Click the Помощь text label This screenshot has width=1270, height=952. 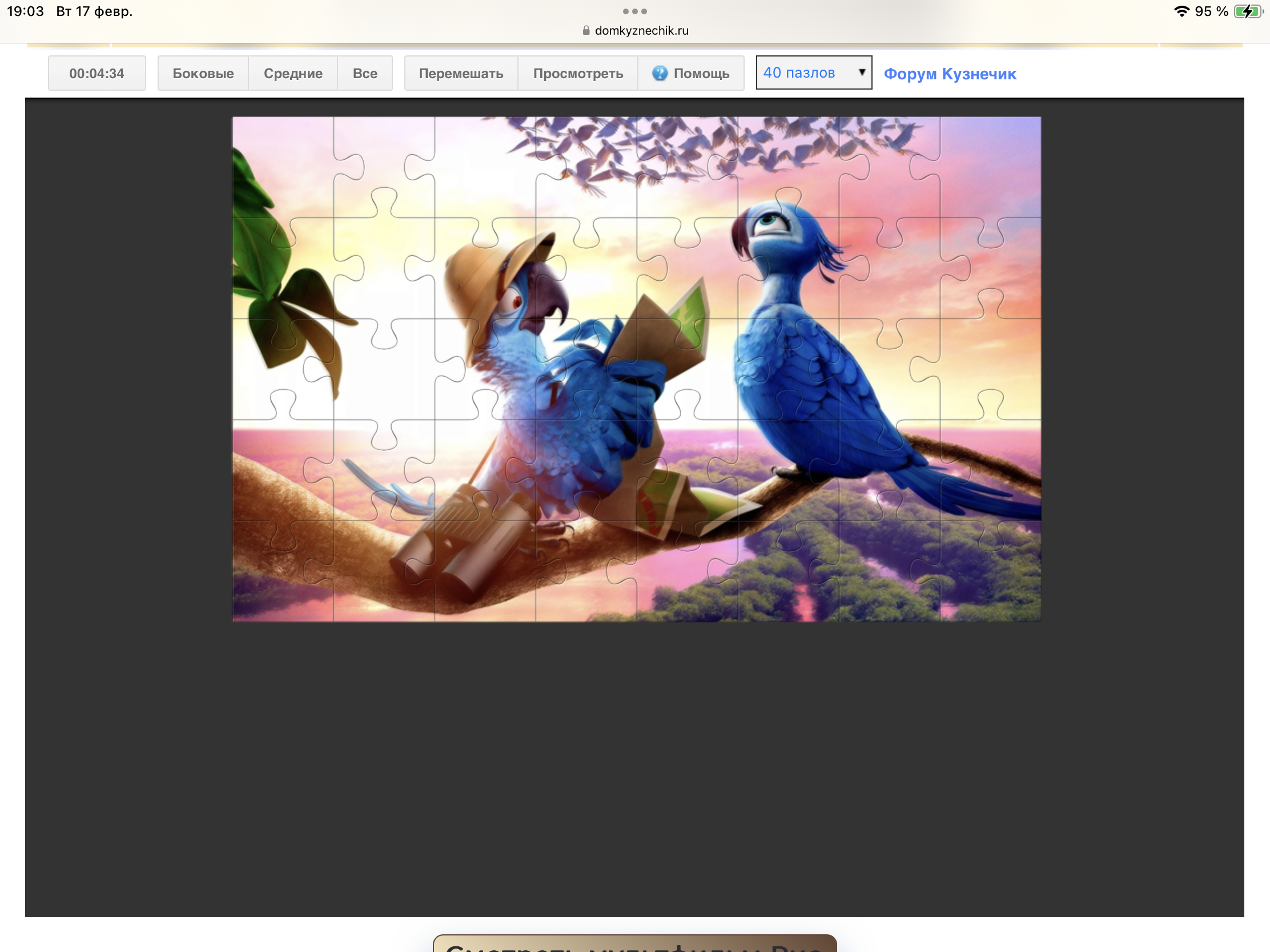pos(701,74)
